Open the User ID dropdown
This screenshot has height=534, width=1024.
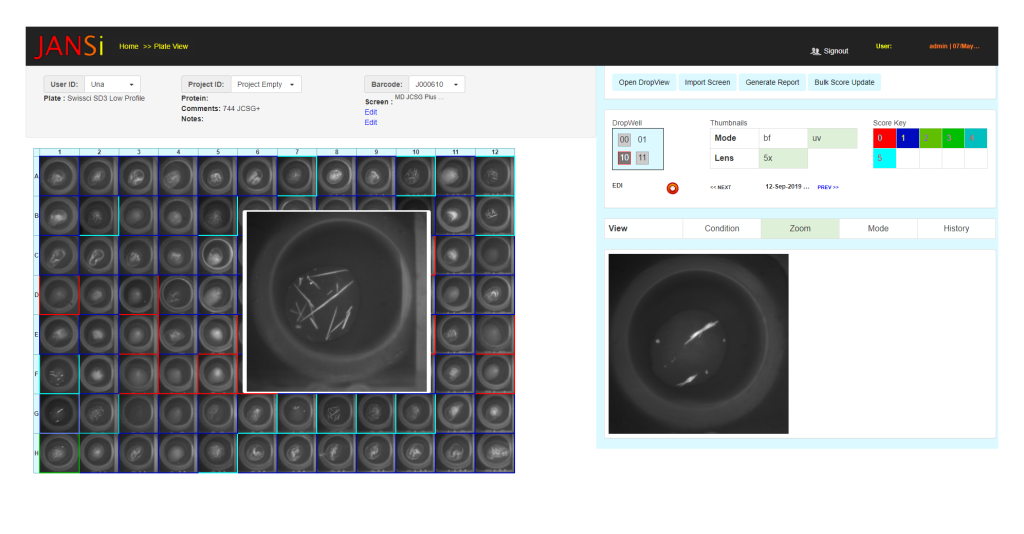coord(112,85)
